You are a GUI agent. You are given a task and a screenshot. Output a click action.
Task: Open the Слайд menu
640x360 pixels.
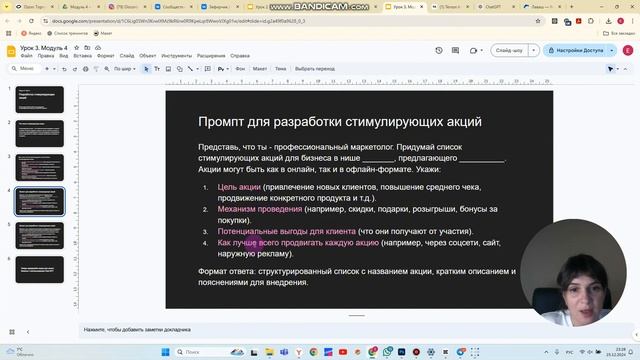[x=127, y=56]
